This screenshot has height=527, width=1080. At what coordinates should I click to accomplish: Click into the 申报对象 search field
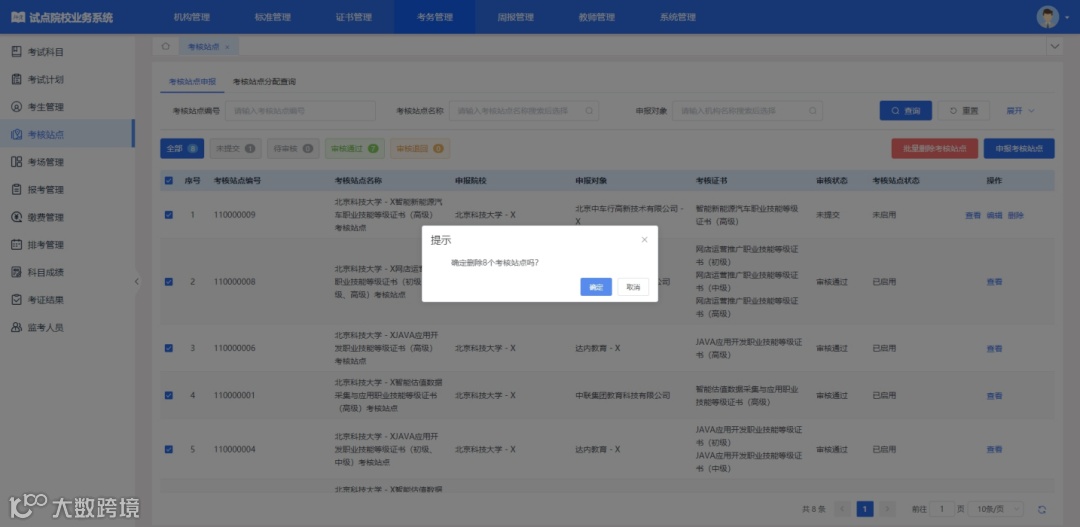point(747,110)
